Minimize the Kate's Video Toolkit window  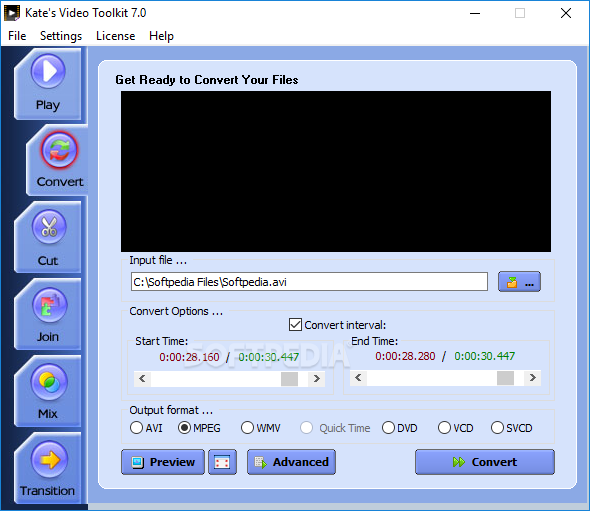(x=475, y=13)
